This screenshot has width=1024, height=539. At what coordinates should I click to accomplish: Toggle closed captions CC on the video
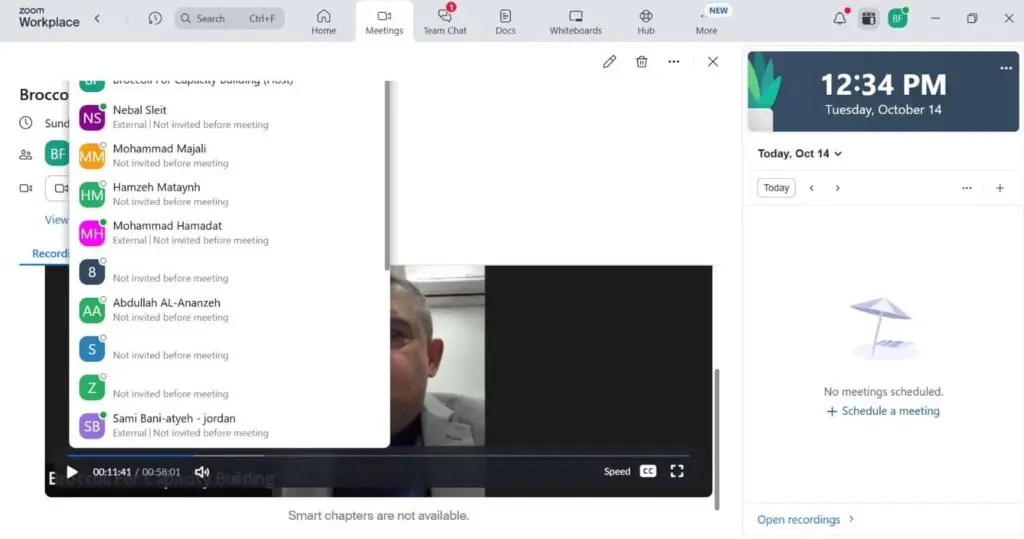(648, 471)
